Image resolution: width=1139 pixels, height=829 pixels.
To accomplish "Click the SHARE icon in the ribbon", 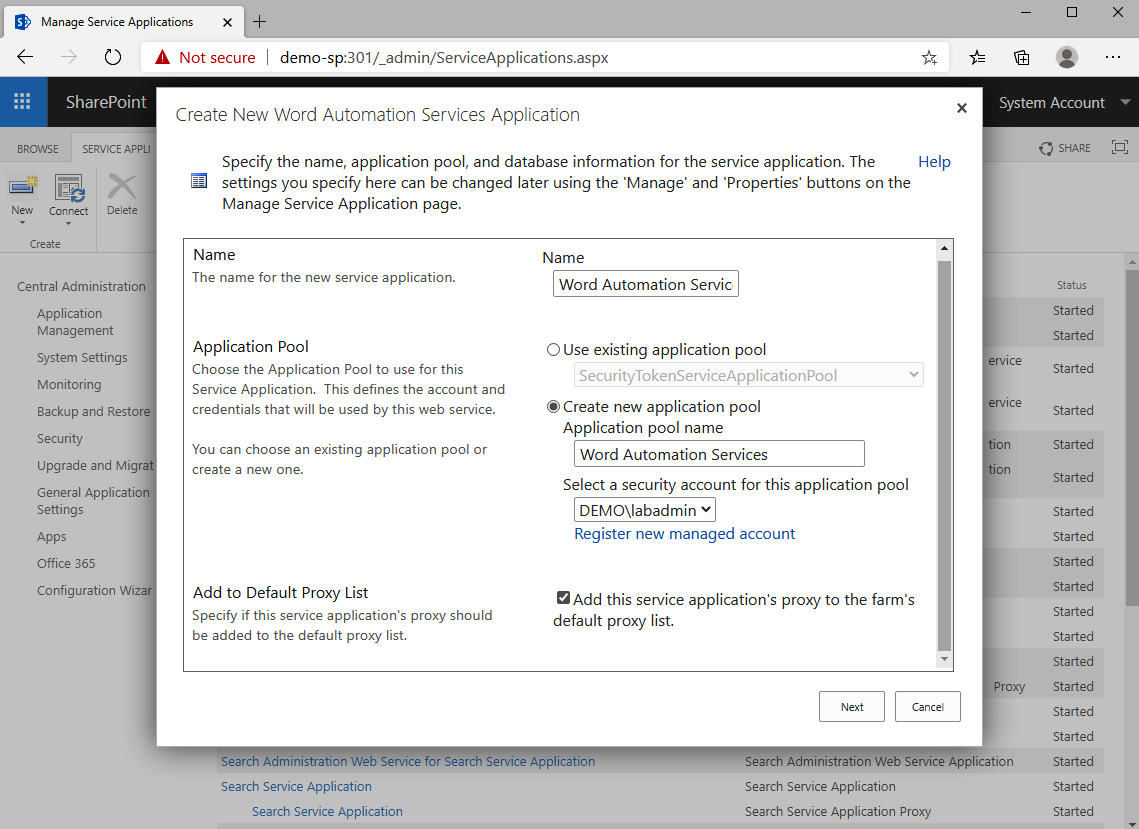I will (1046, 148).
